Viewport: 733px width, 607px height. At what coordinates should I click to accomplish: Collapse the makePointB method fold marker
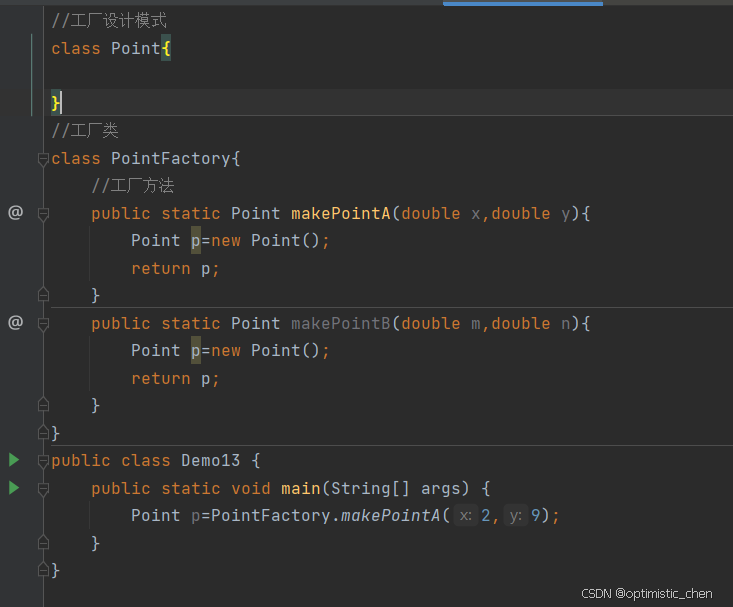(43, 325)
